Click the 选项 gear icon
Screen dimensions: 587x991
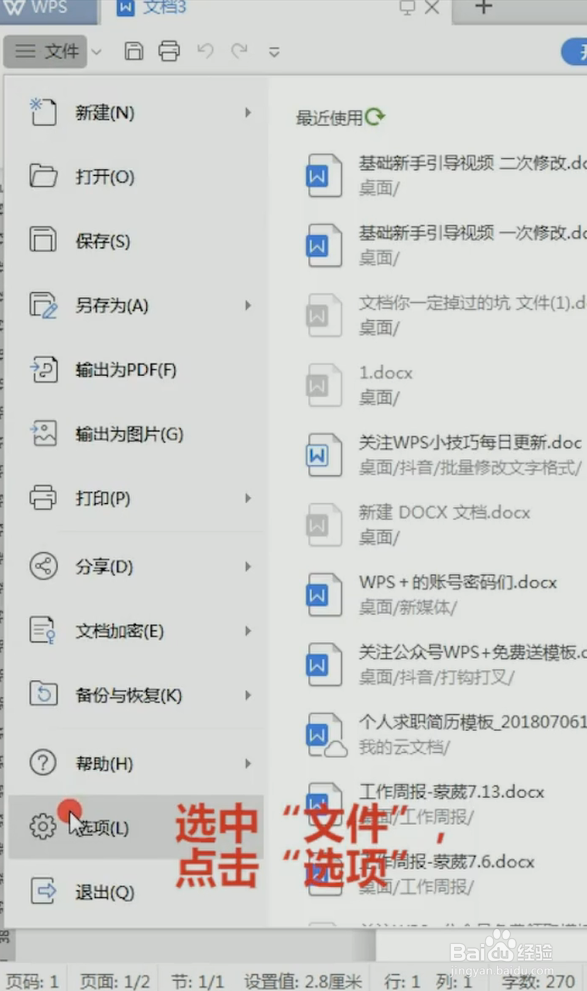(x=43, y=827)
